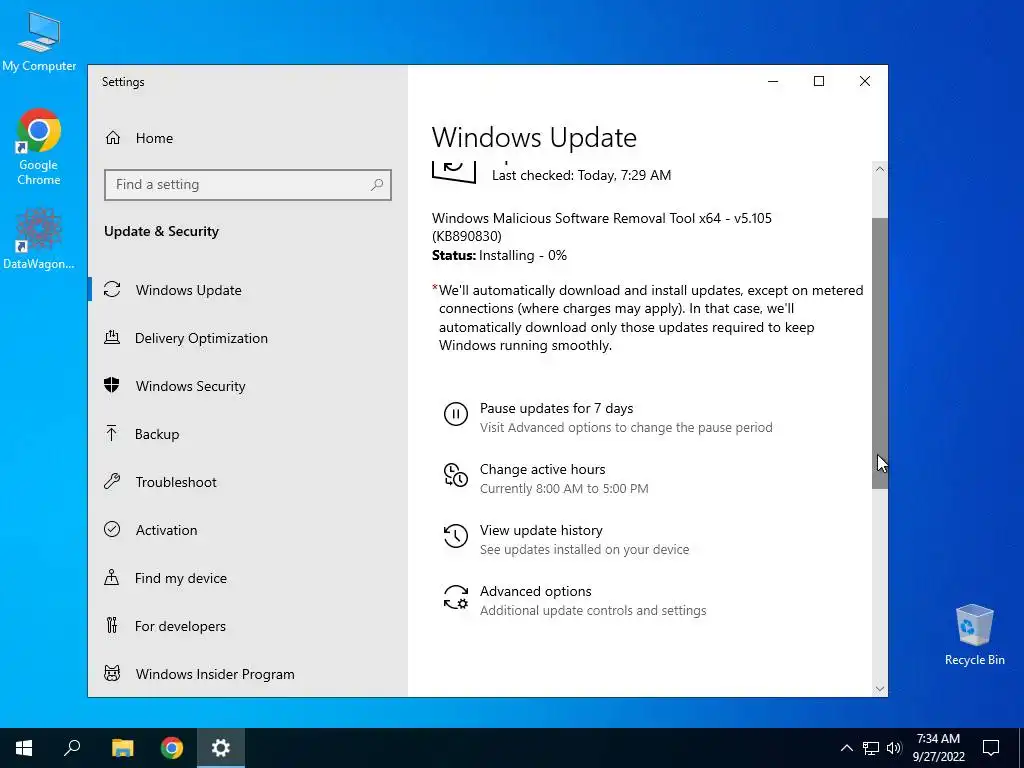Select the Google Chrome desktop shortcut
1024x768 pixels.
click(39, 147)
